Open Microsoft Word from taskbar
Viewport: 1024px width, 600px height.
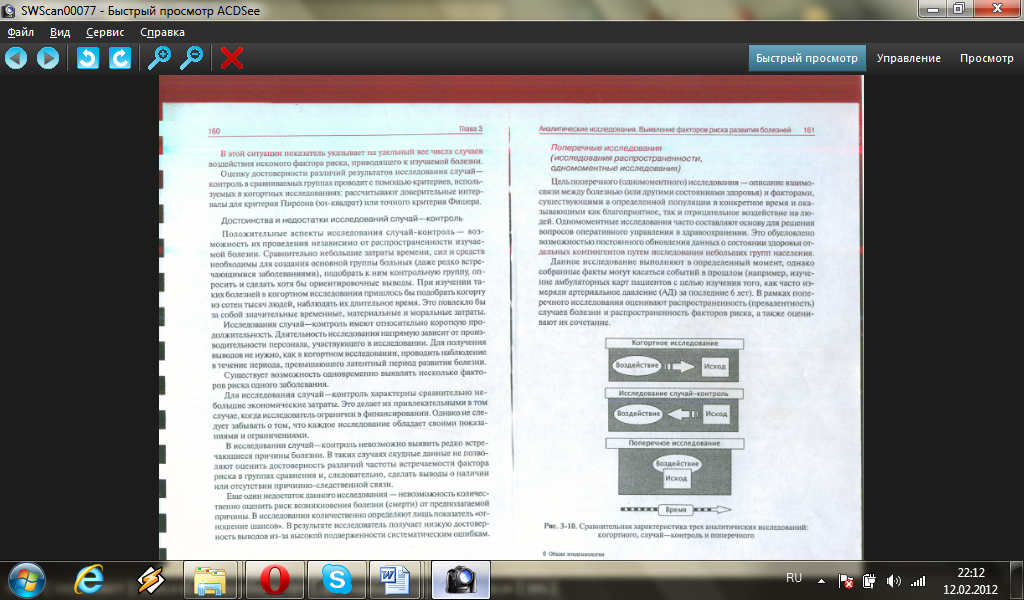[396, 580]
